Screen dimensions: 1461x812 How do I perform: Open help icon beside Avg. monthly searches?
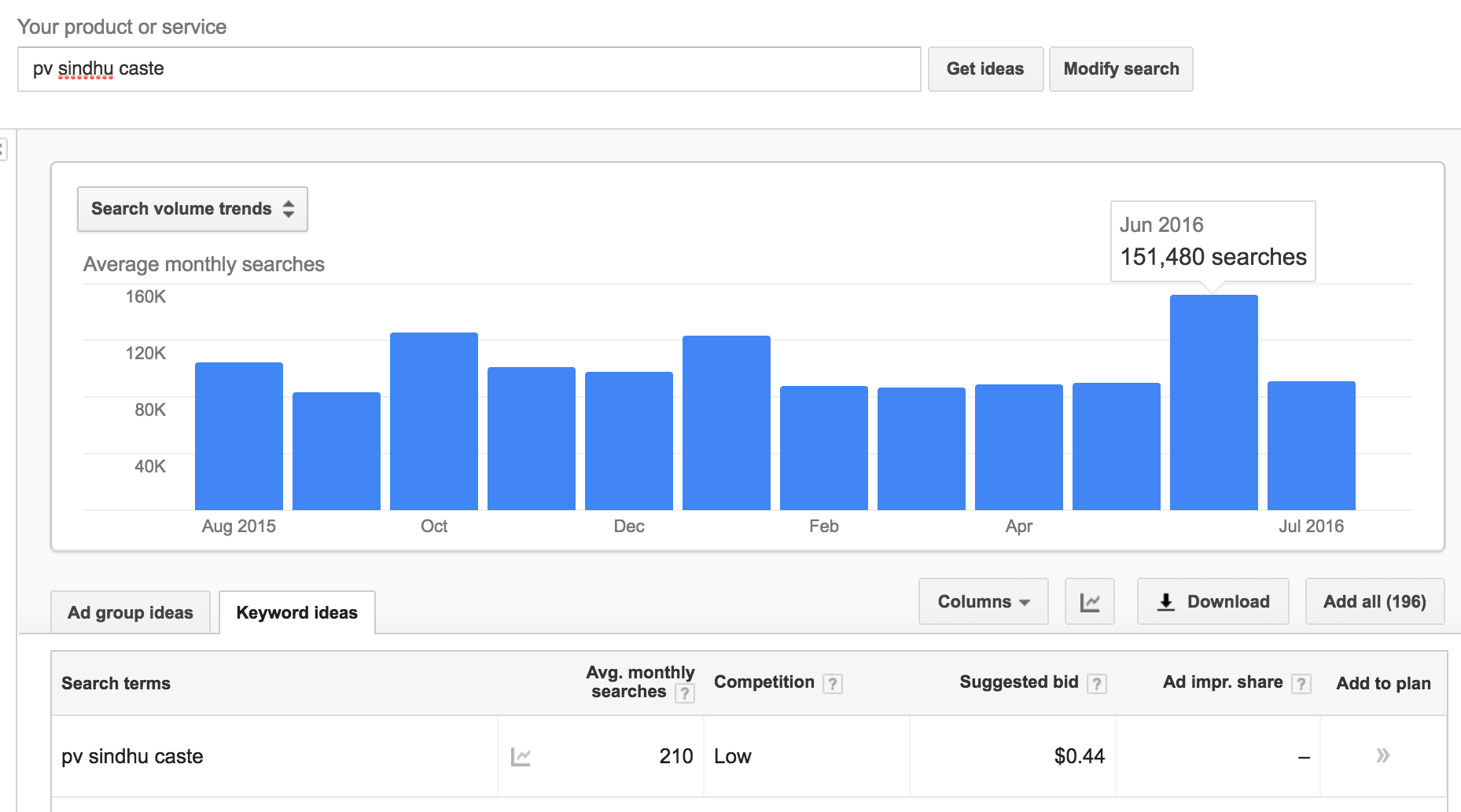(685, 693)
